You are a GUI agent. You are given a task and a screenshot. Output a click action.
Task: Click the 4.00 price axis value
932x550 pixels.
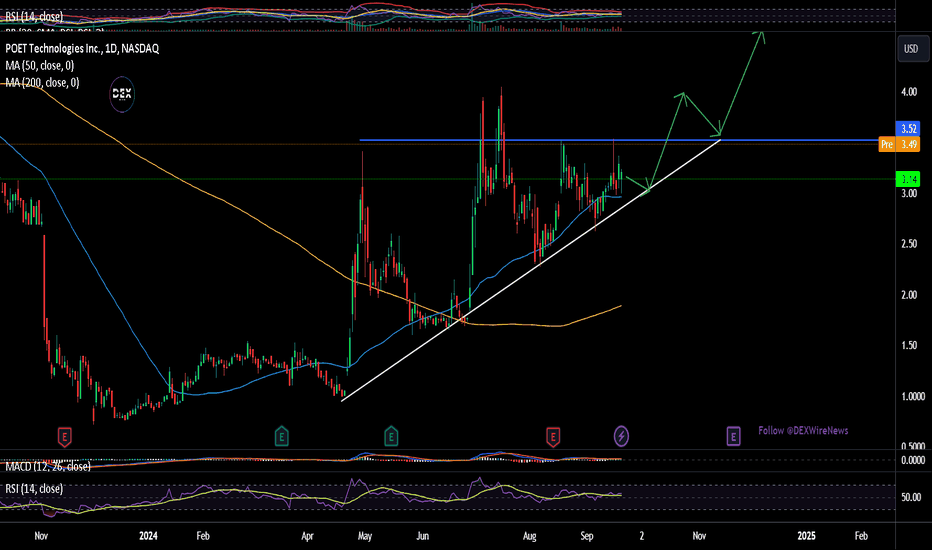909,92
